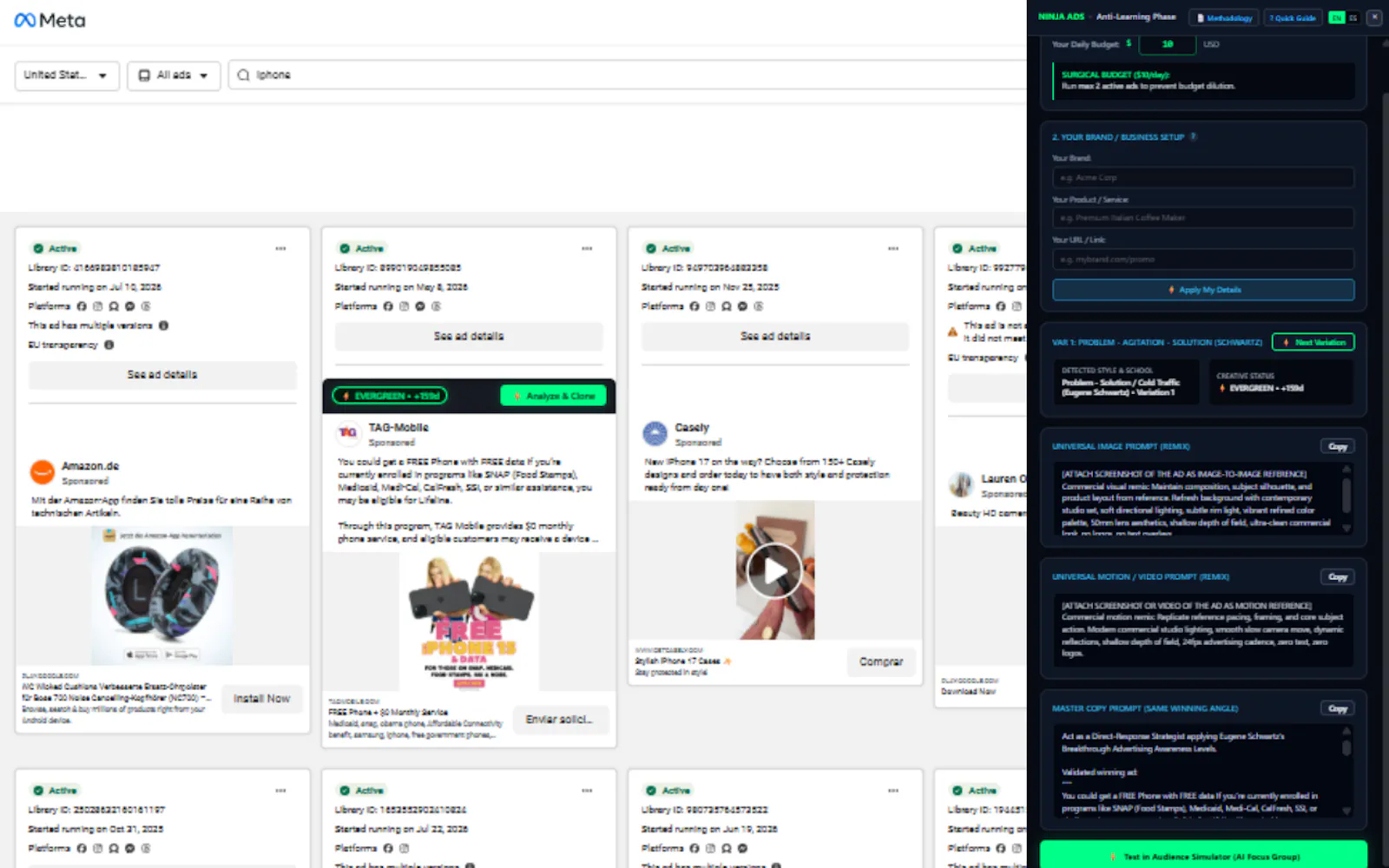1389x868 pixels.
Task: See ad details for May 8 ad
Action: [469, 336]
